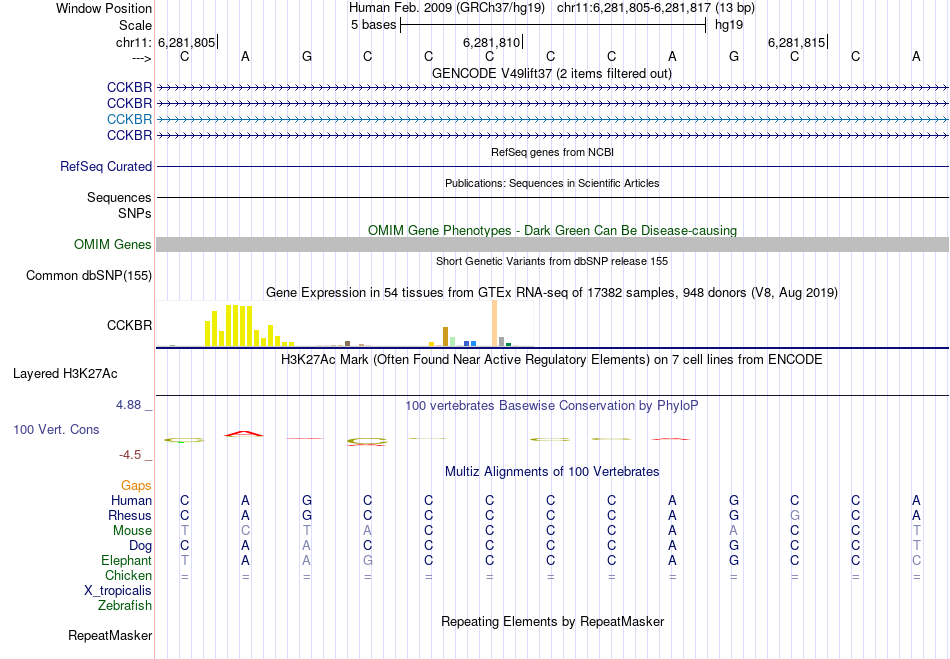
Task: Click the 4.88 PhyloP upper scale value
Action: point(128,405)
